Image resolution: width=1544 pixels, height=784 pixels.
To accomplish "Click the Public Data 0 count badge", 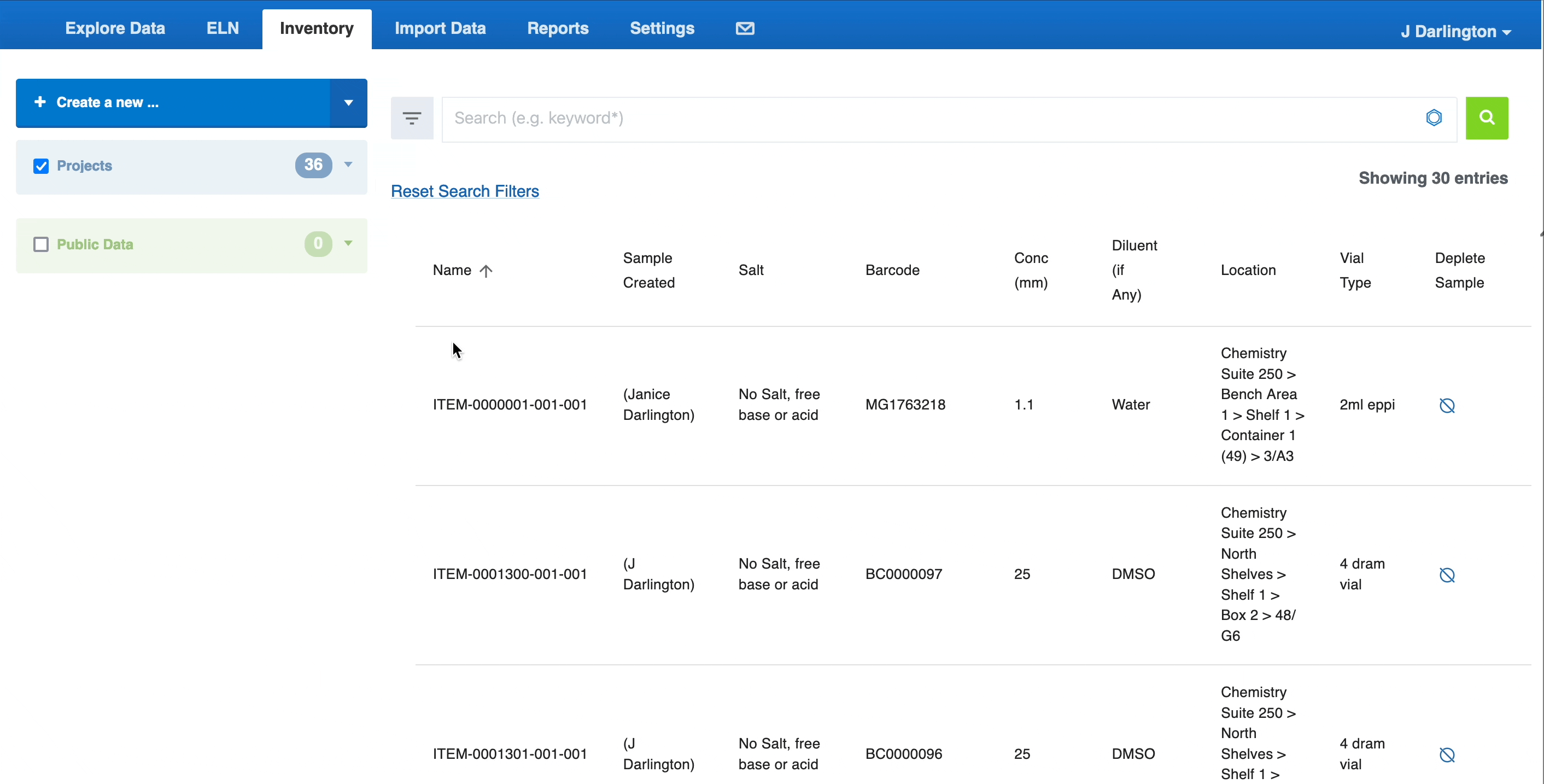I will tap(318, 244).
